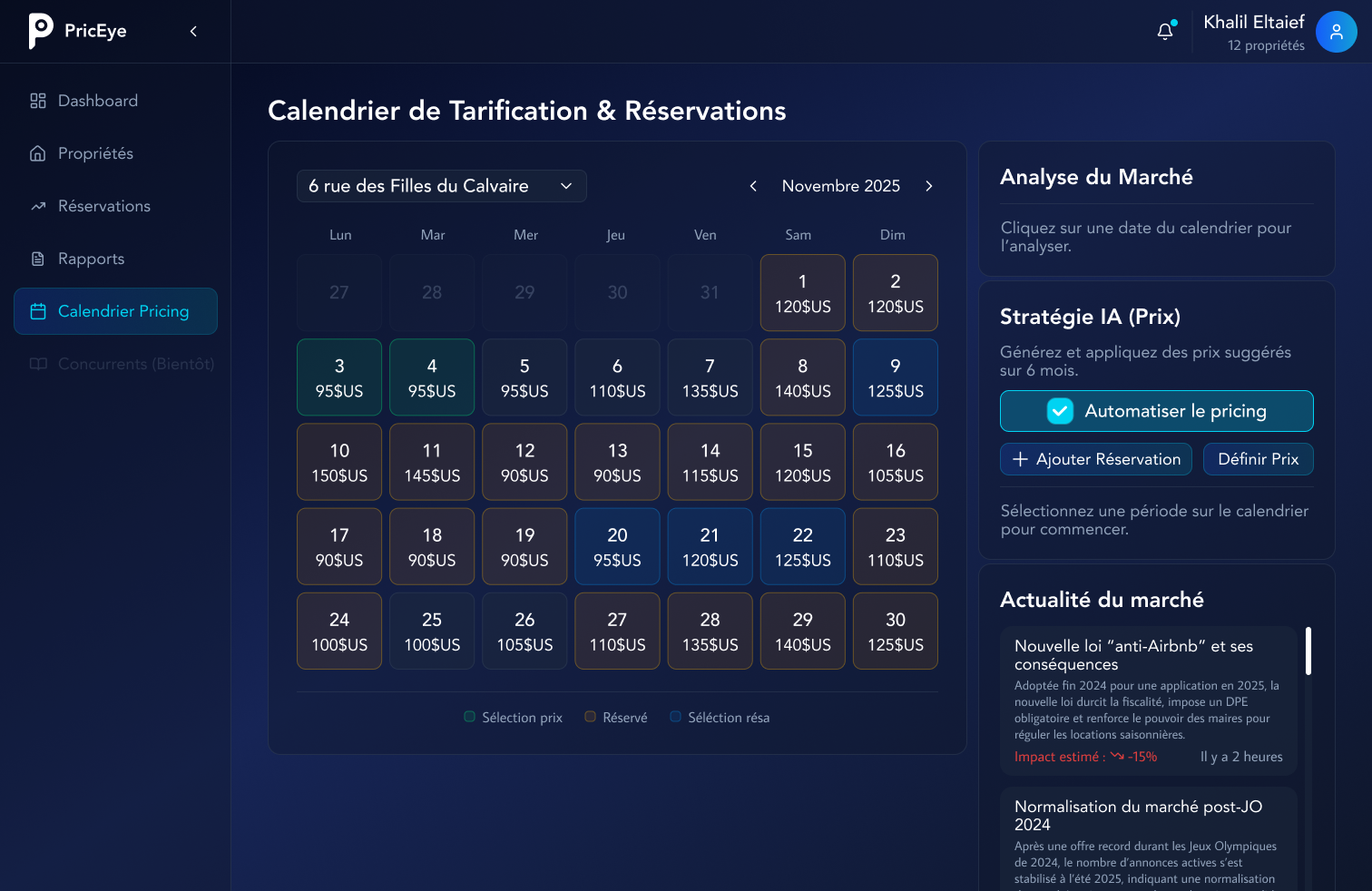Go to next month after Novembre 2025
The width and height of the screenshot is (1372, 891).
(x=928, y=186)
